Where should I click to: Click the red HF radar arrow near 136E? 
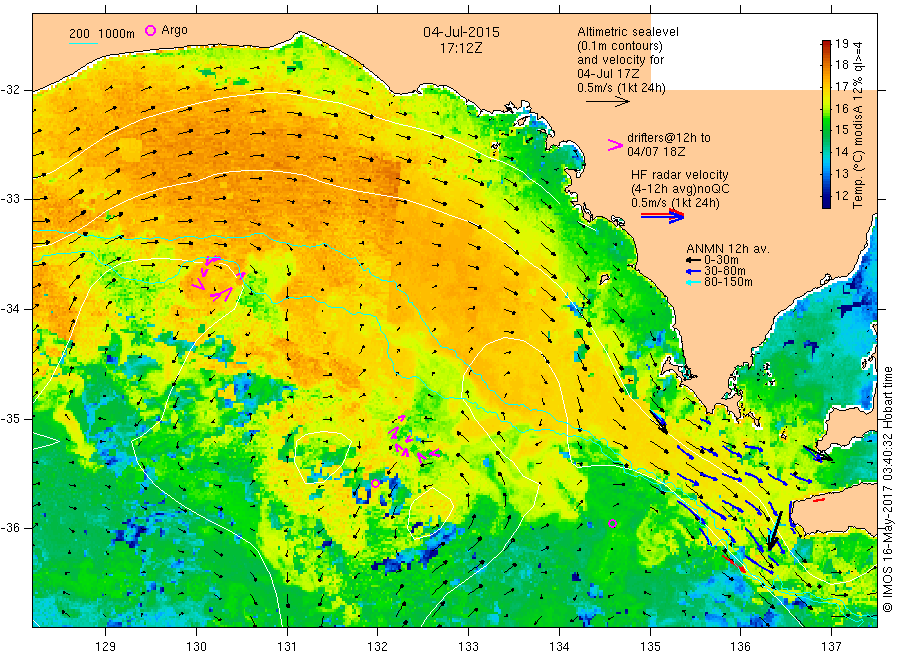point(734,563)
